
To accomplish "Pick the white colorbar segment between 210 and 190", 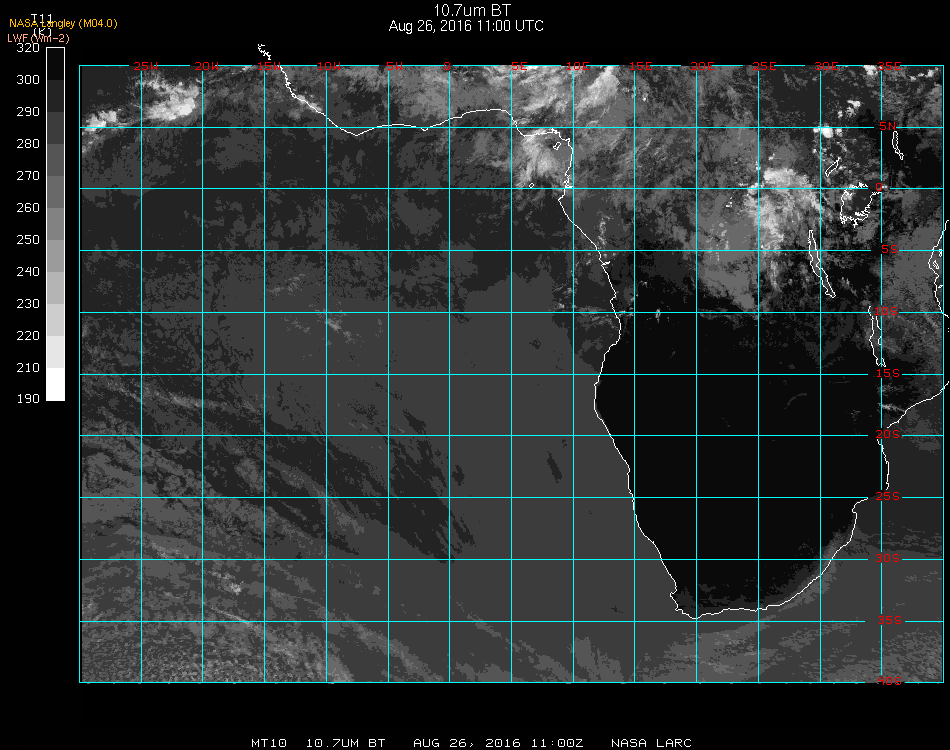I will (x=55, y=384).
